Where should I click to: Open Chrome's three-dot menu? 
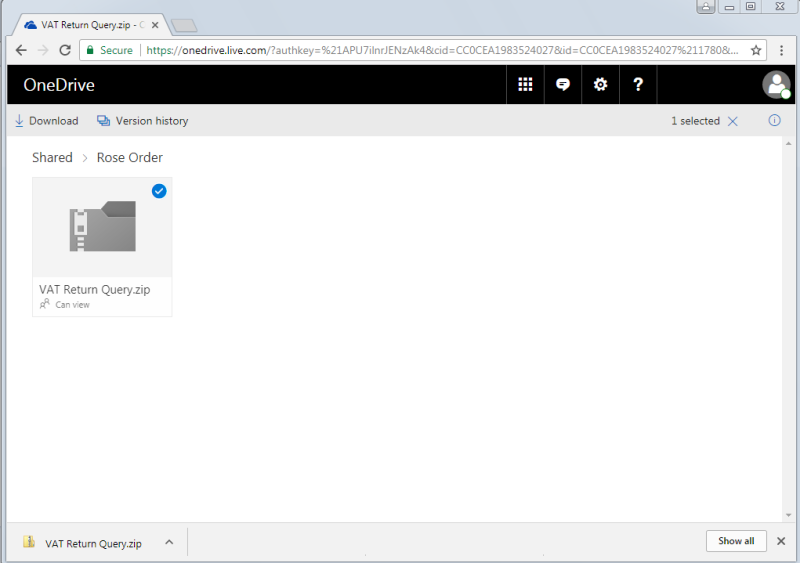click(782, 50)
